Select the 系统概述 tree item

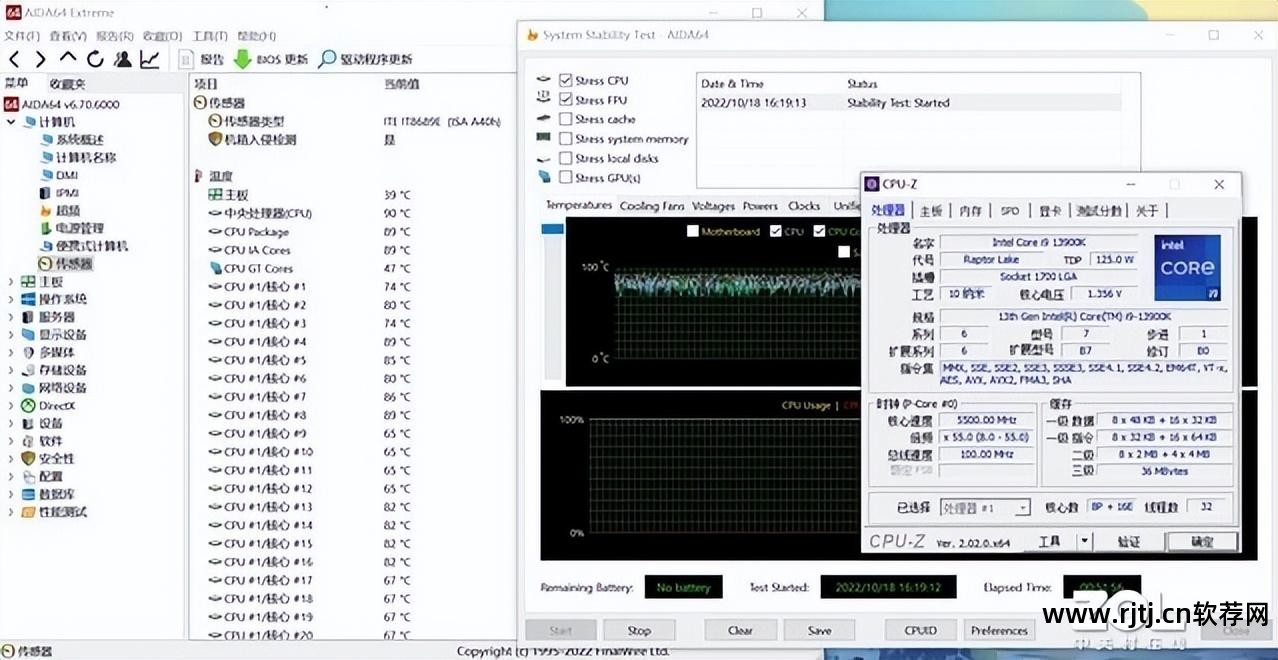click(71, 140)
